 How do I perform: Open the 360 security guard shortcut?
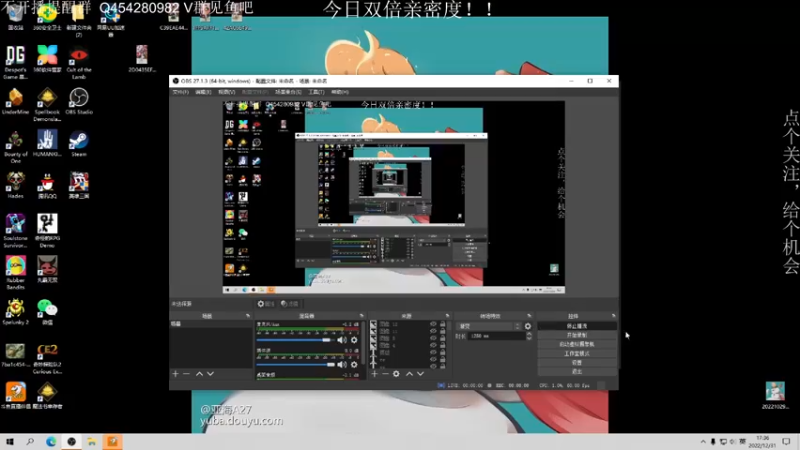pyautogui.click(x=47, y=18)
